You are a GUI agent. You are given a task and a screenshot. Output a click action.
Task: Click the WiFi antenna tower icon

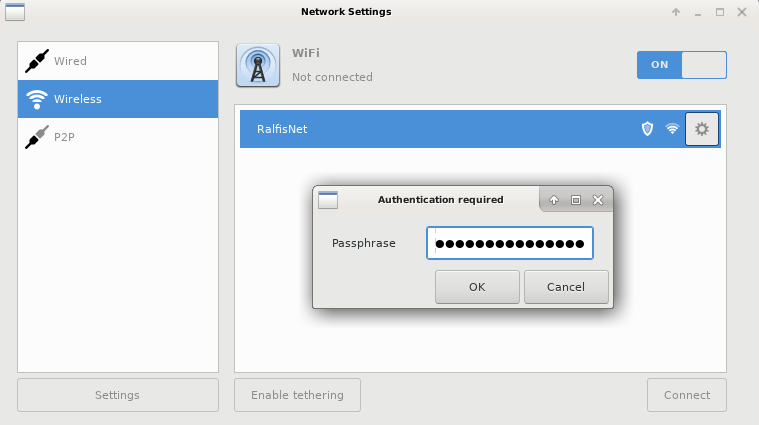[258, 65]
